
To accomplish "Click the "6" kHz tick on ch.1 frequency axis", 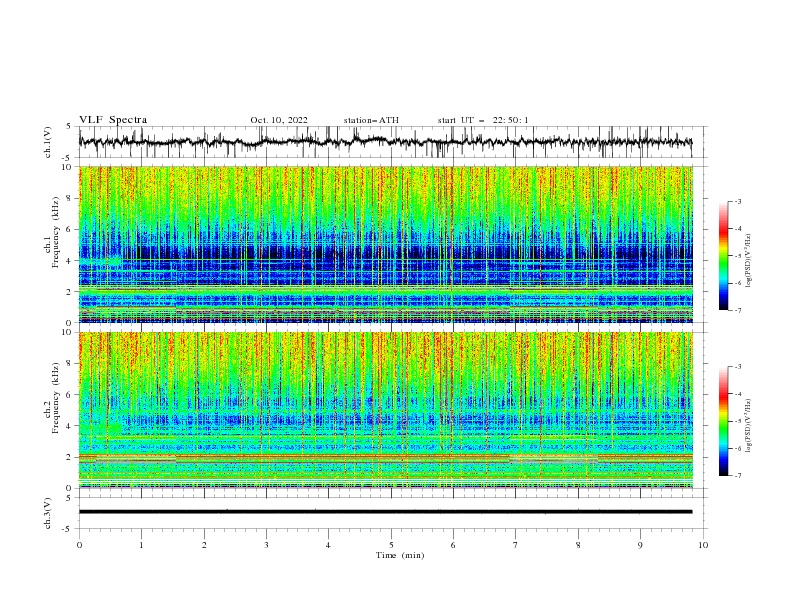I will (69, 229).
